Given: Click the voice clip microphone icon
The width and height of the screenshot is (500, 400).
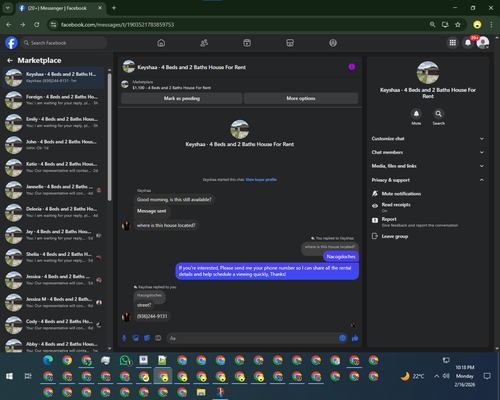Looking at the screenshot, I should [x=124, y=338].
